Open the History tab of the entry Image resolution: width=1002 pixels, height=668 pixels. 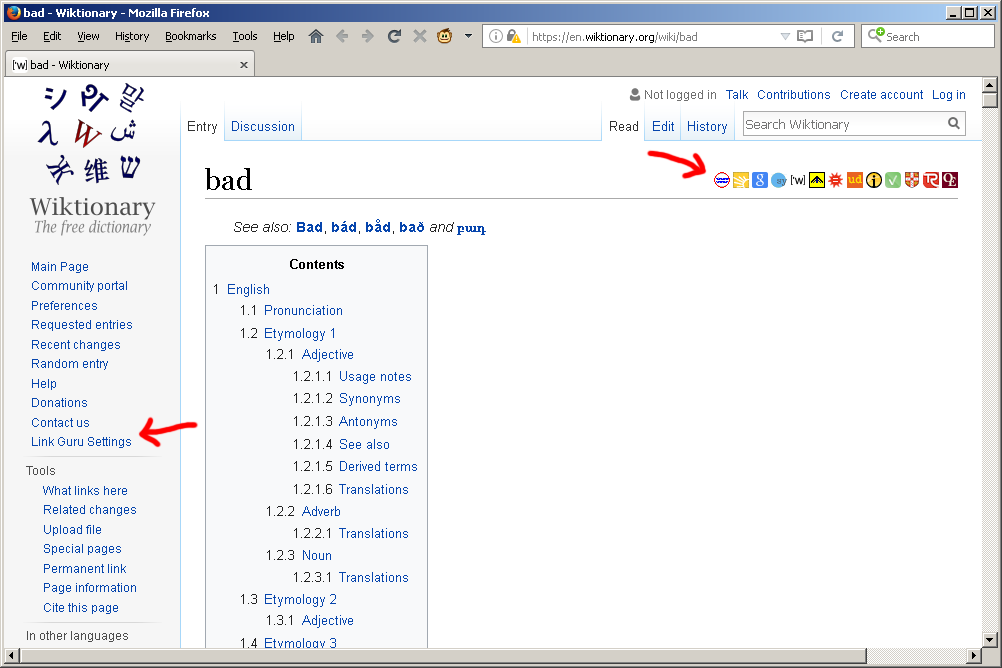pyautogui.click(x=707, y=126)
